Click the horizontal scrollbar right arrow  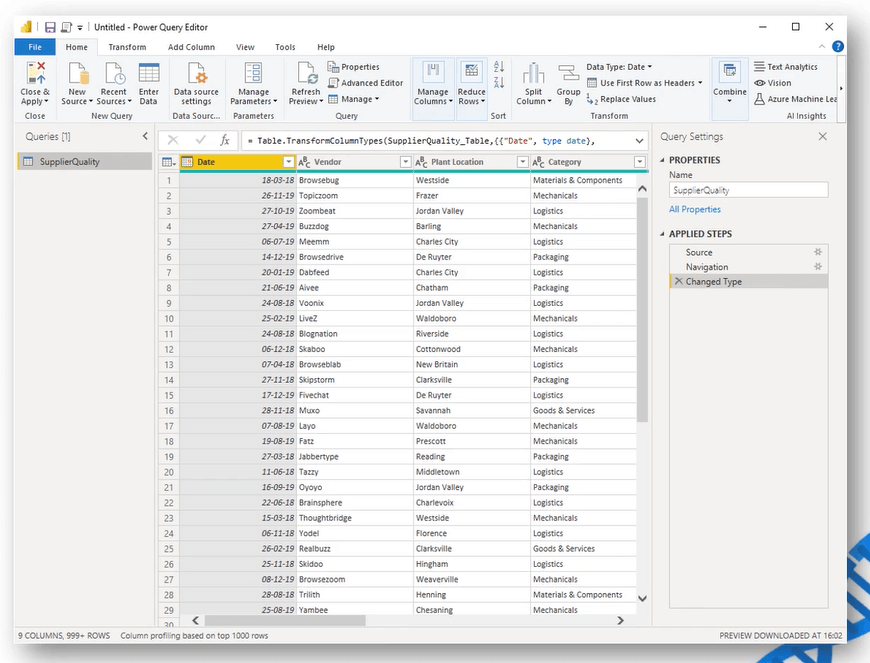[620, 620]
